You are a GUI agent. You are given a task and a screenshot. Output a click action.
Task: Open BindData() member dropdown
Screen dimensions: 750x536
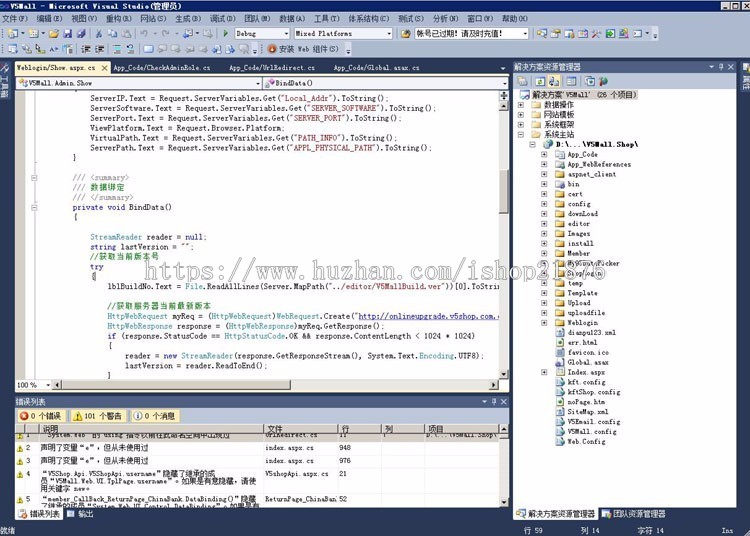505,83
